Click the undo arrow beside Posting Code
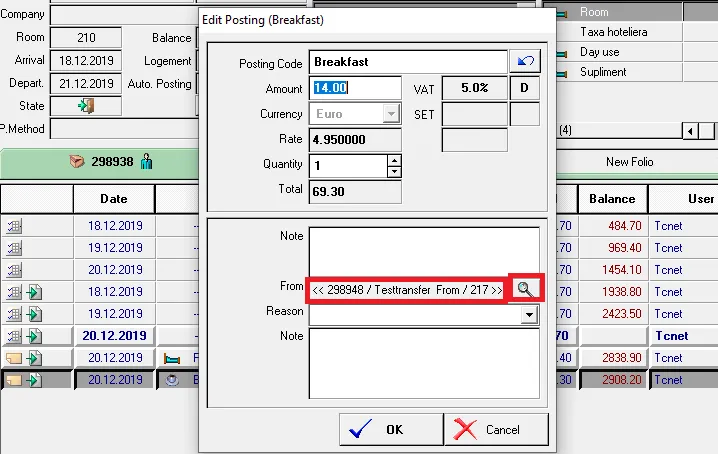Screen dimensions: 718x454 [525, 61]
